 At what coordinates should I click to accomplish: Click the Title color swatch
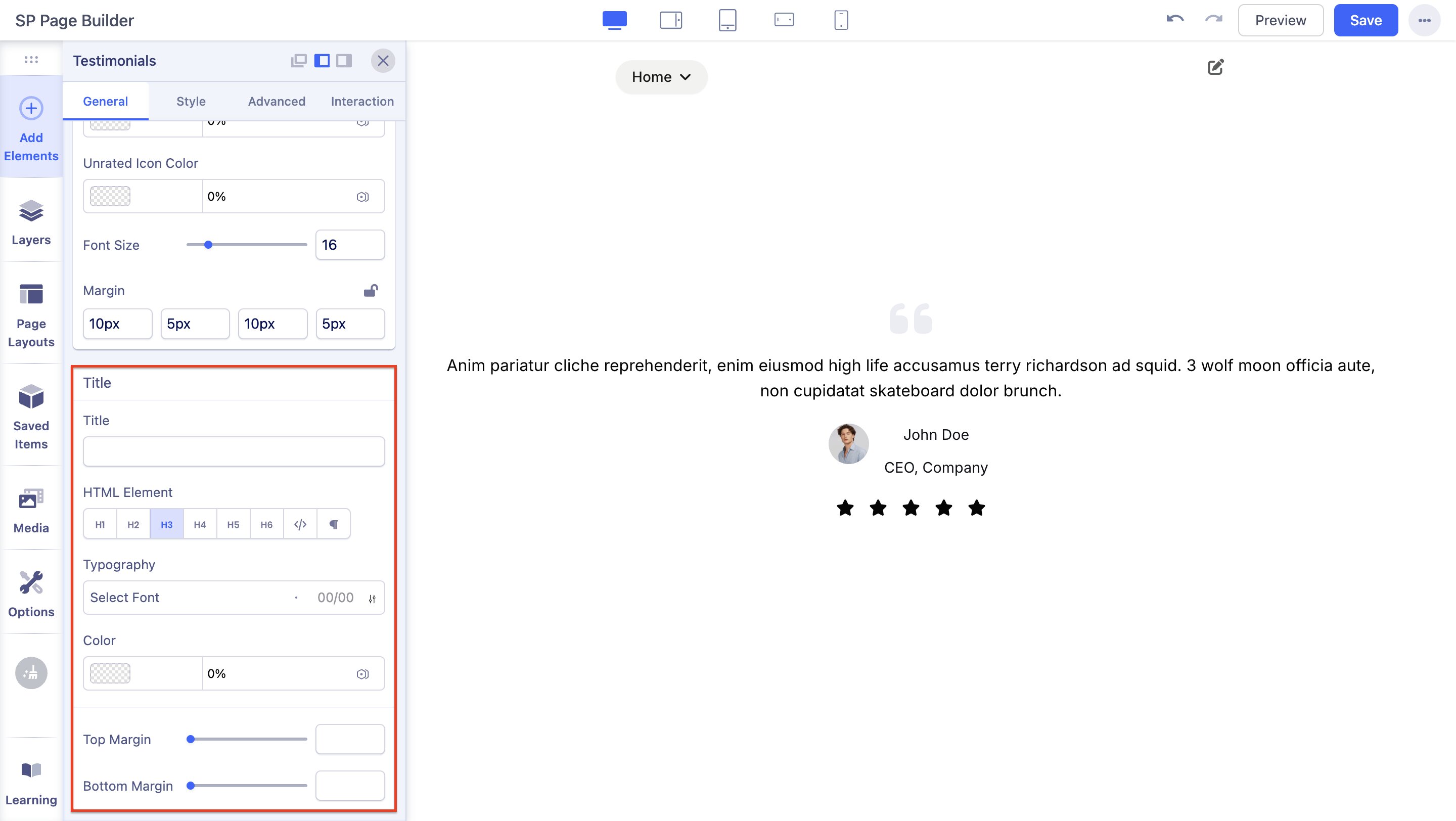click(110, 673)
